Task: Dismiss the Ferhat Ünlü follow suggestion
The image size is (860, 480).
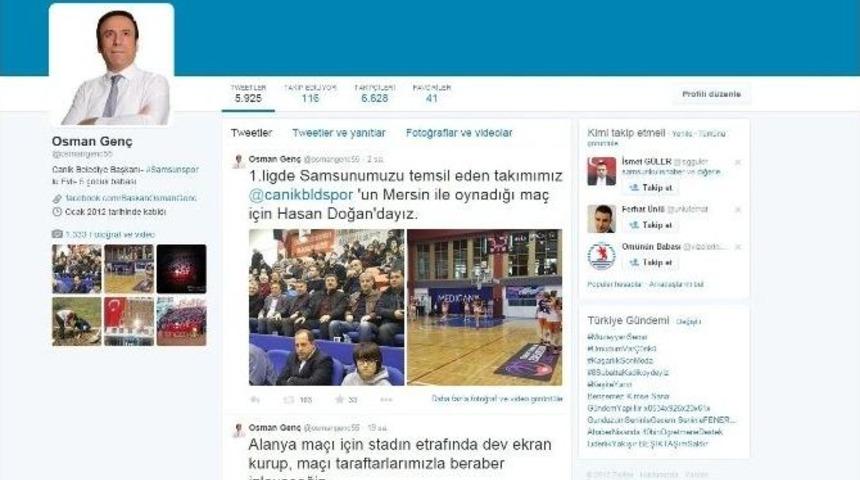Action: click(738, 210)
